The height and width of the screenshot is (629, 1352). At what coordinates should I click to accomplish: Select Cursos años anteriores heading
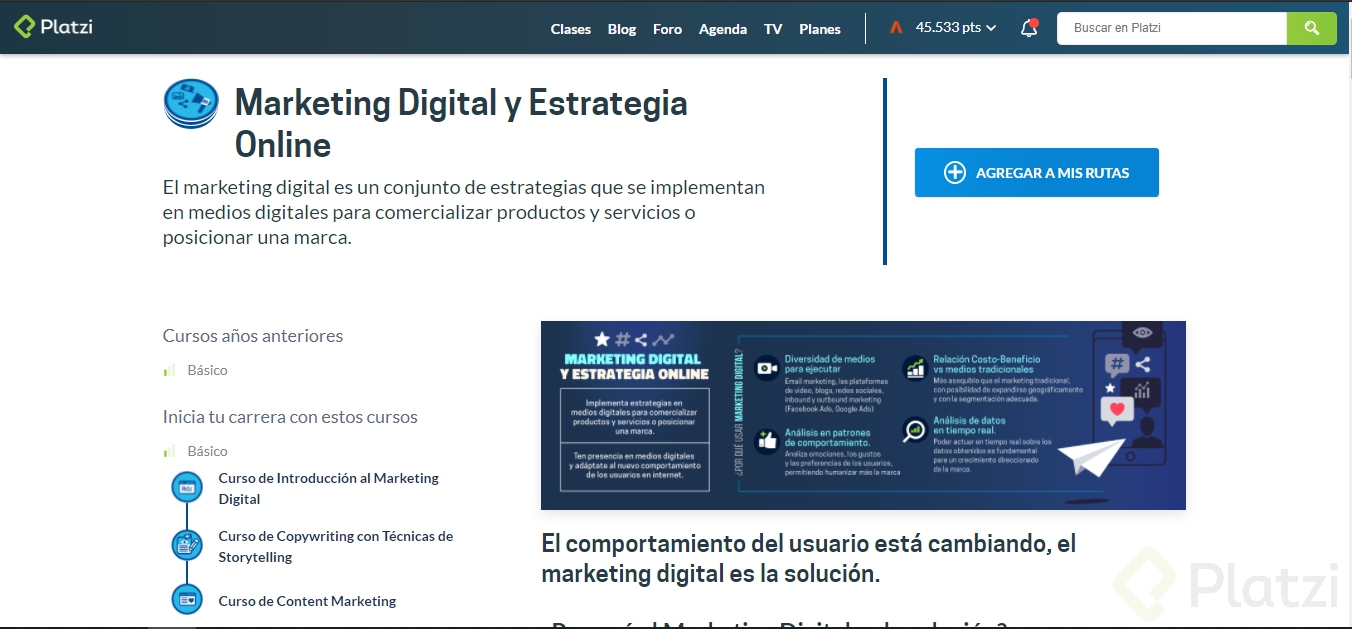pos(253,336)
